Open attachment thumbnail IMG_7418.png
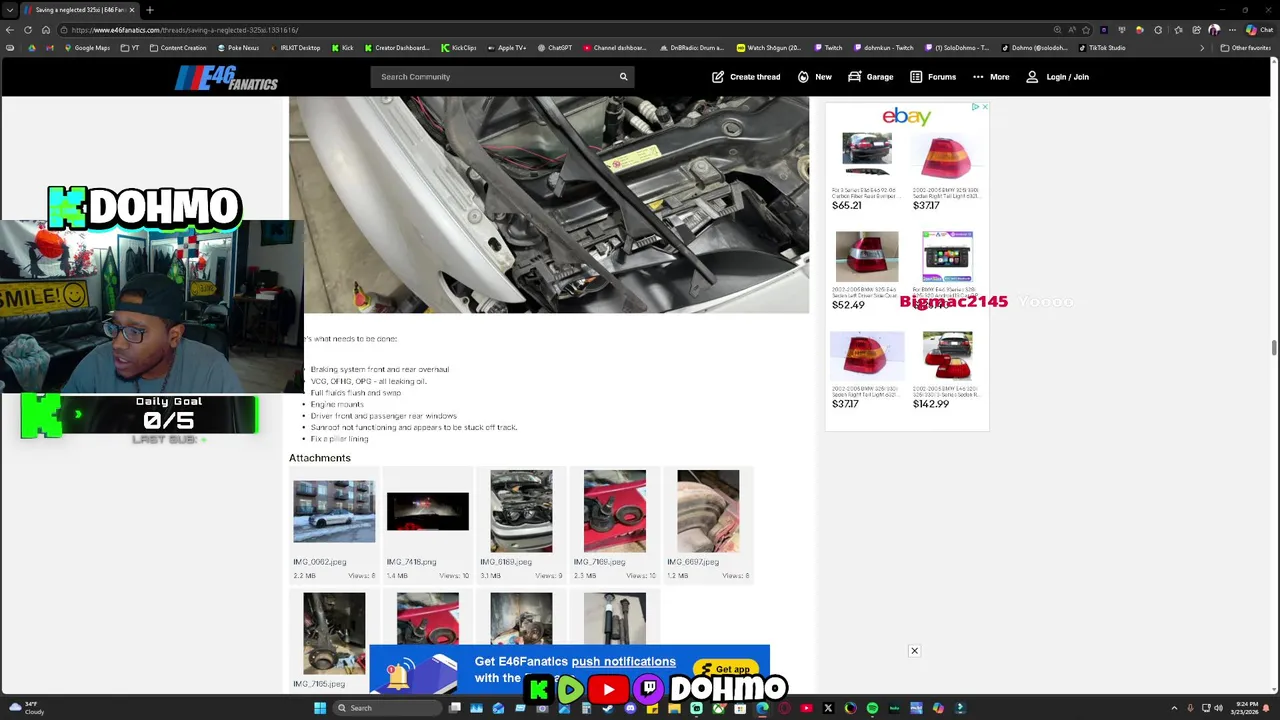 point(428,511)
